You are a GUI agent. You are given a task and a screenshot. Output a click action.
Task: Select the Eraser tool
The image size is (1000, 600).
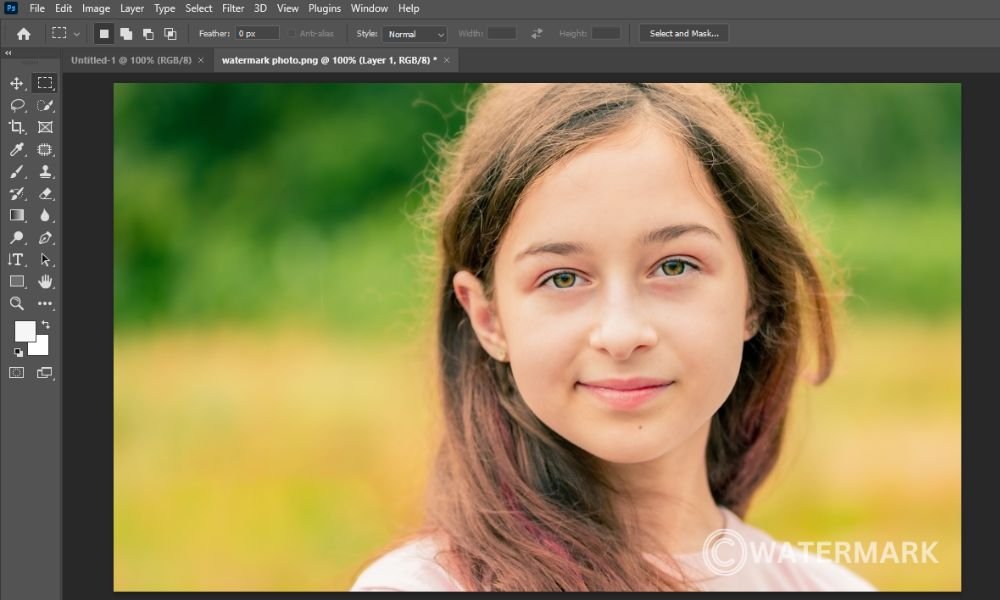(45, 194)
